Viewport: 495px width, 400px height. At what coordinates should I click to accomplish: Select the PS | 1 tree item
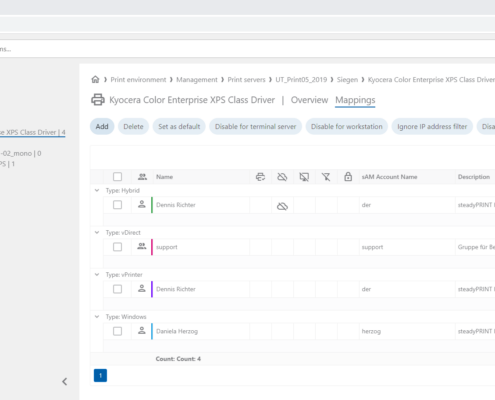point(7,164)
